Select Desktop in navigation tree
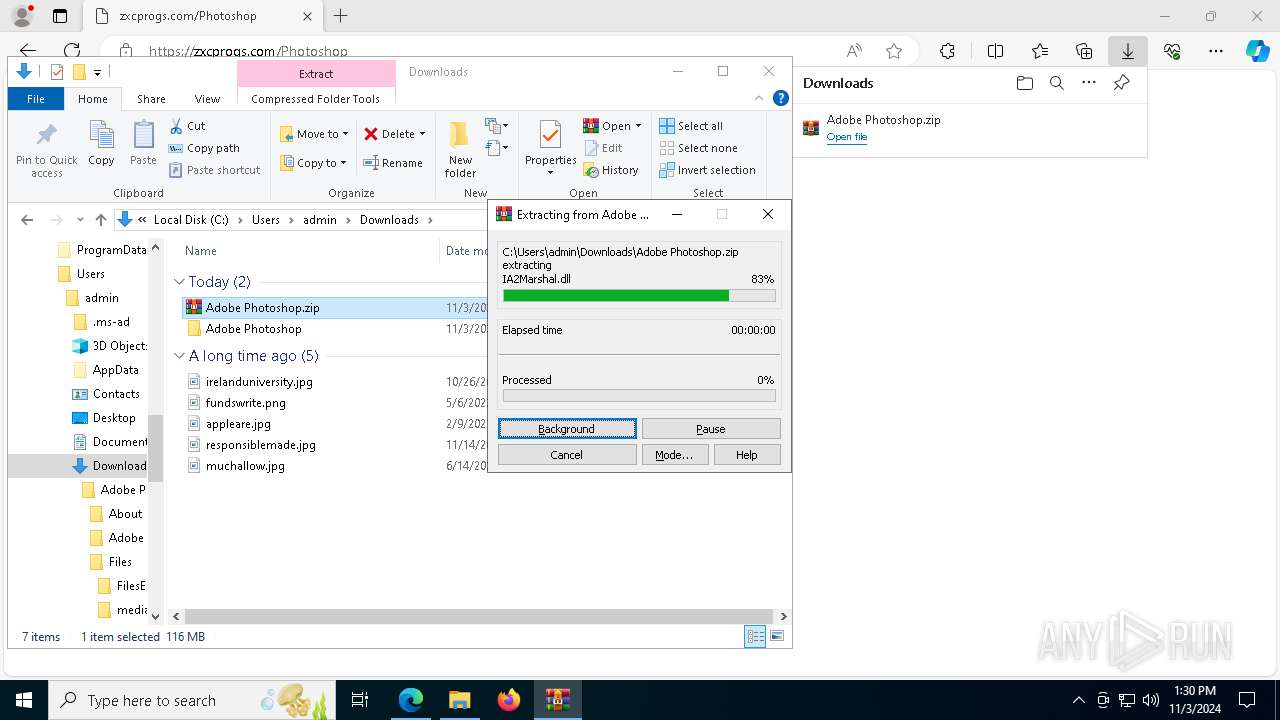 pos(104,418)
